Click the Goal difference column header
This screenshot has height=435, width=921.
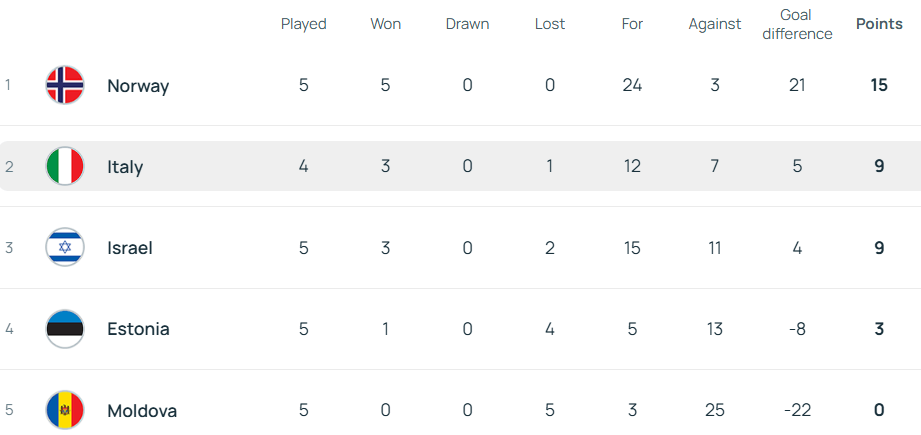click(797, 24)
